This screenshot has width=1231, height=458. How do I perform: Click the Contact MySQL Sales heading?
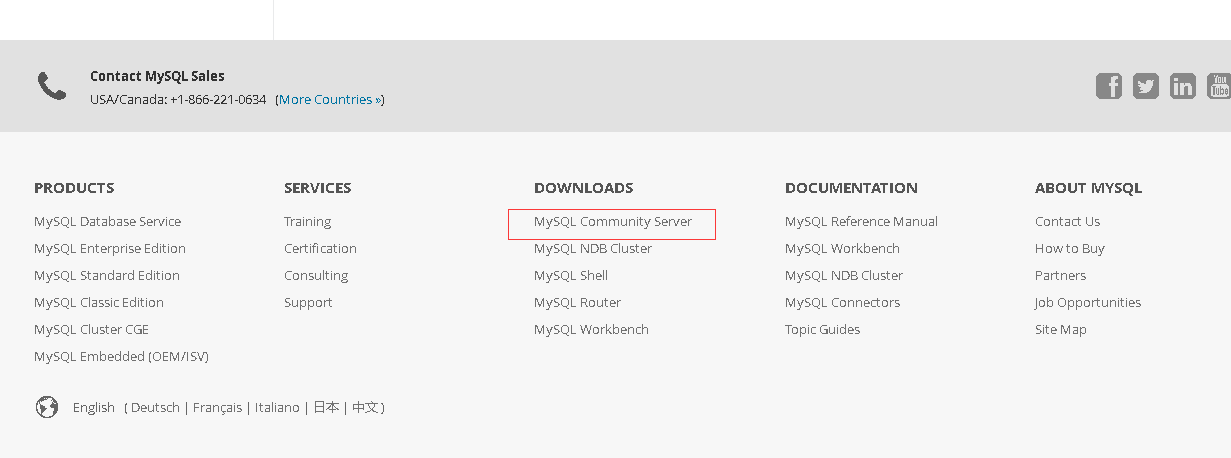[x=157, y=76]
